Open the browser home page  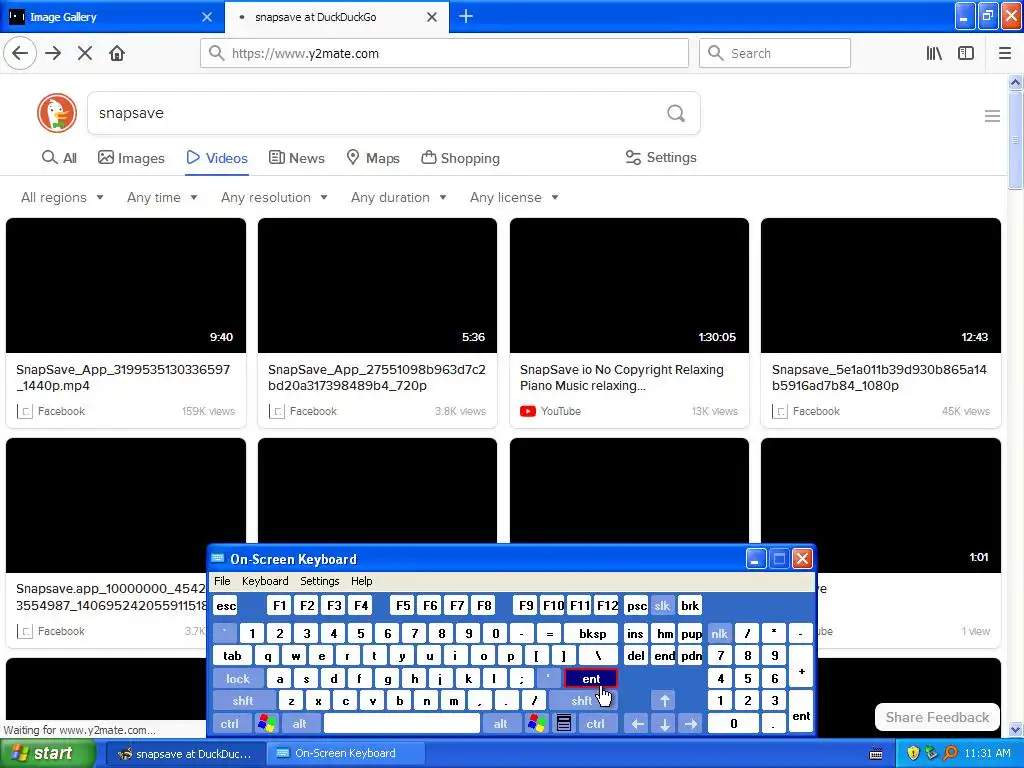pyautogui.click(x=117, y=53)
